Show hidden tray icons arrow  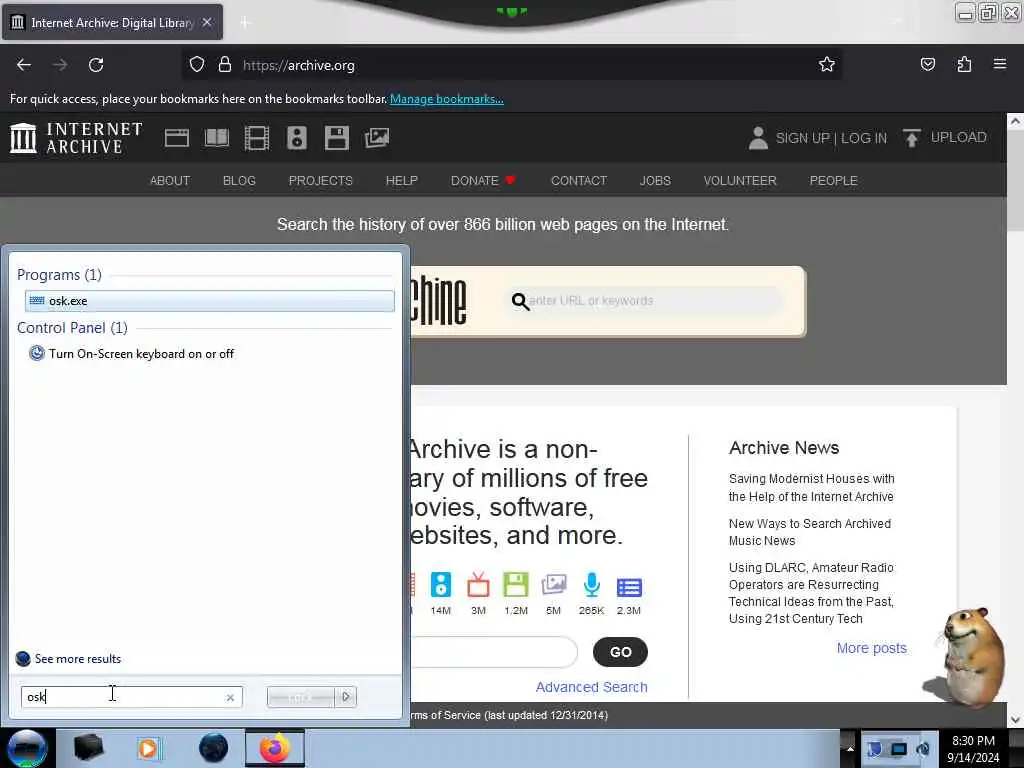(850, 748)
